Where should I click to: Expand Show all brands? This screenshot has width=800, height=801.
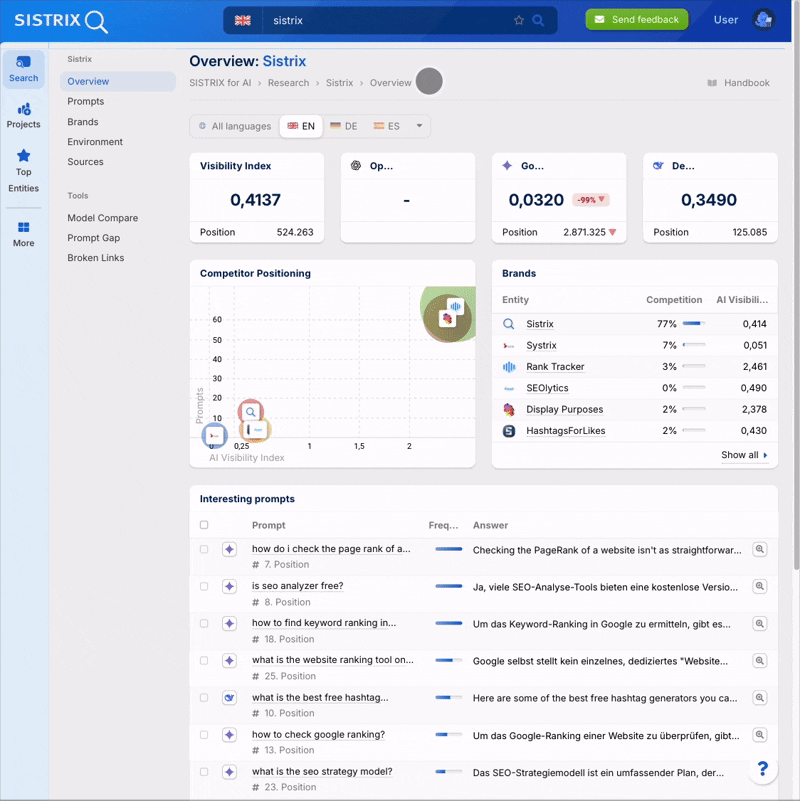[x=745, y=455]
